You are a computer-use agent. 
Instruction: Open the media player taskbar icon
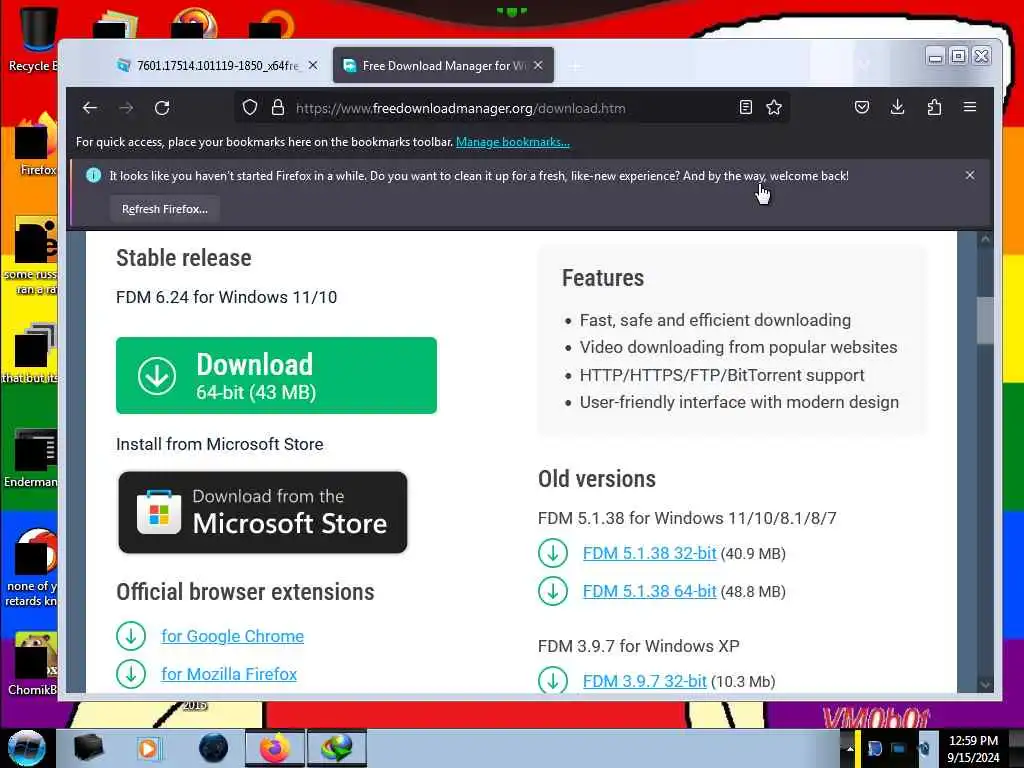pyautogui.click(x=149, y=748)
